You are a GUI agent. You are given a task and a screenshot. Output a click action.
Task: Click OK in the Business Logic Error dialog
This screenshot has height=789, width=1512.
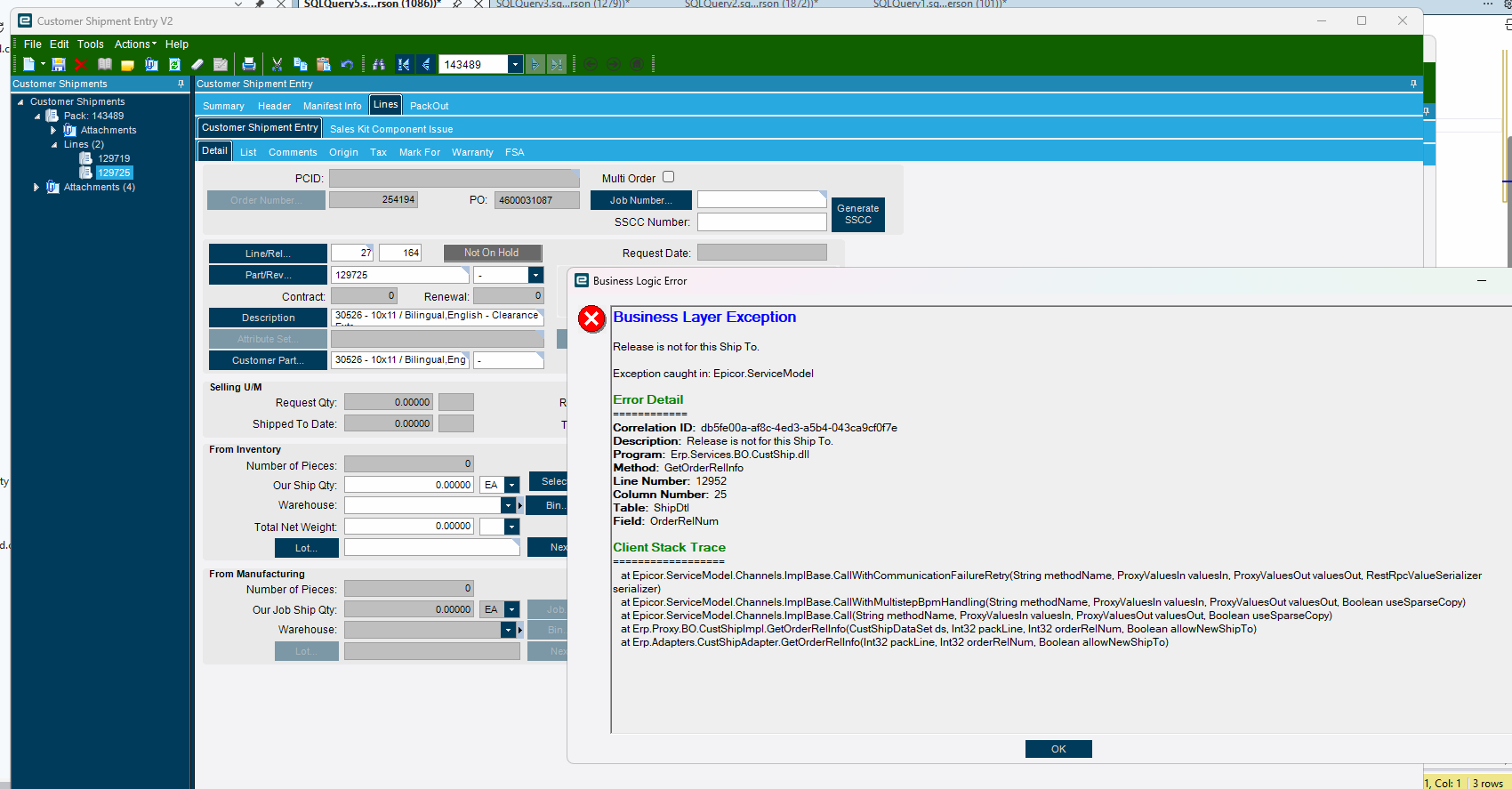[1058, 749]
